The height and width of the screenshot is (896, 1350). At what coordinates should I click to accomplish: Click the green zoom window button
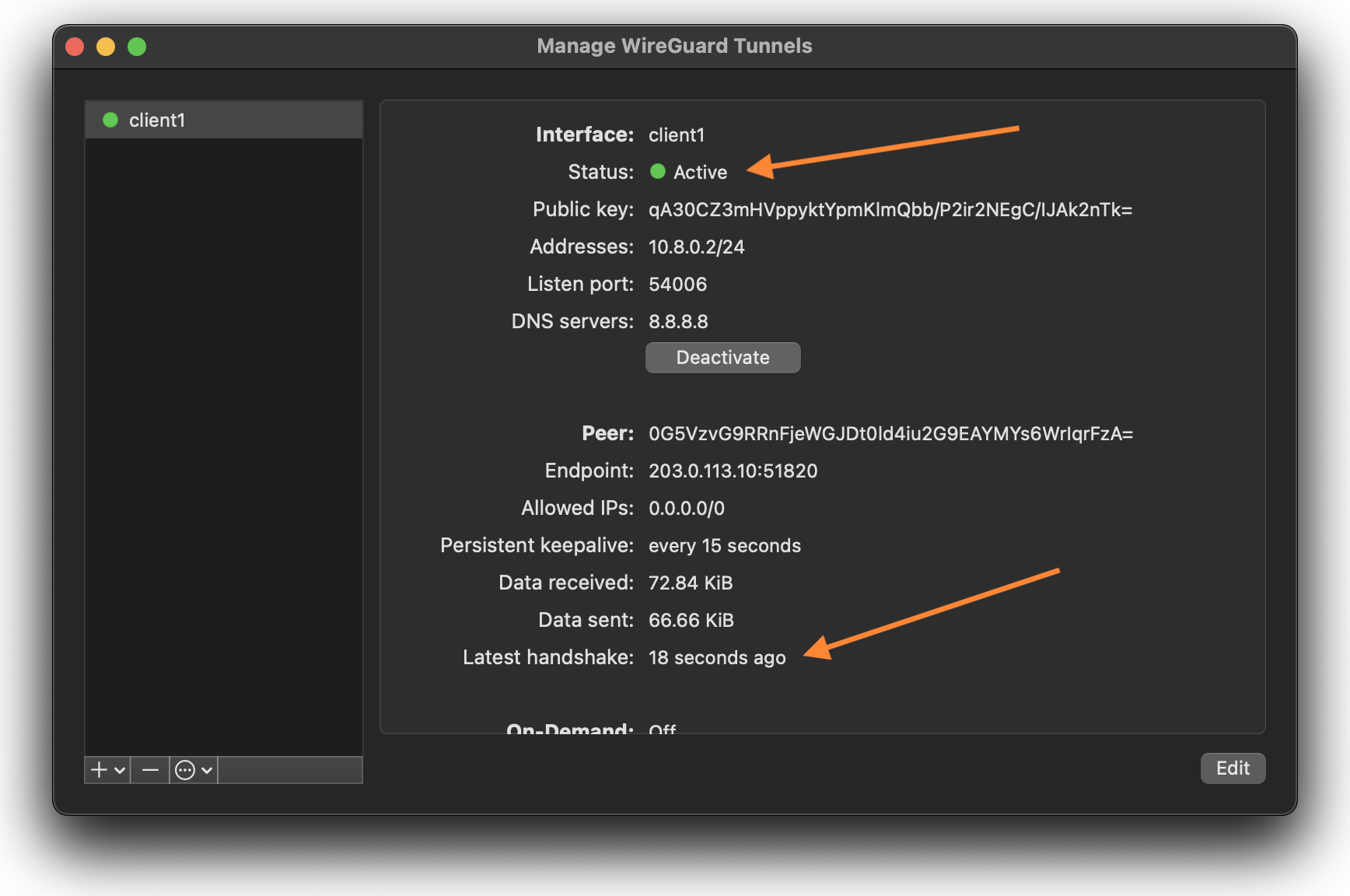[x=137, y=47]
